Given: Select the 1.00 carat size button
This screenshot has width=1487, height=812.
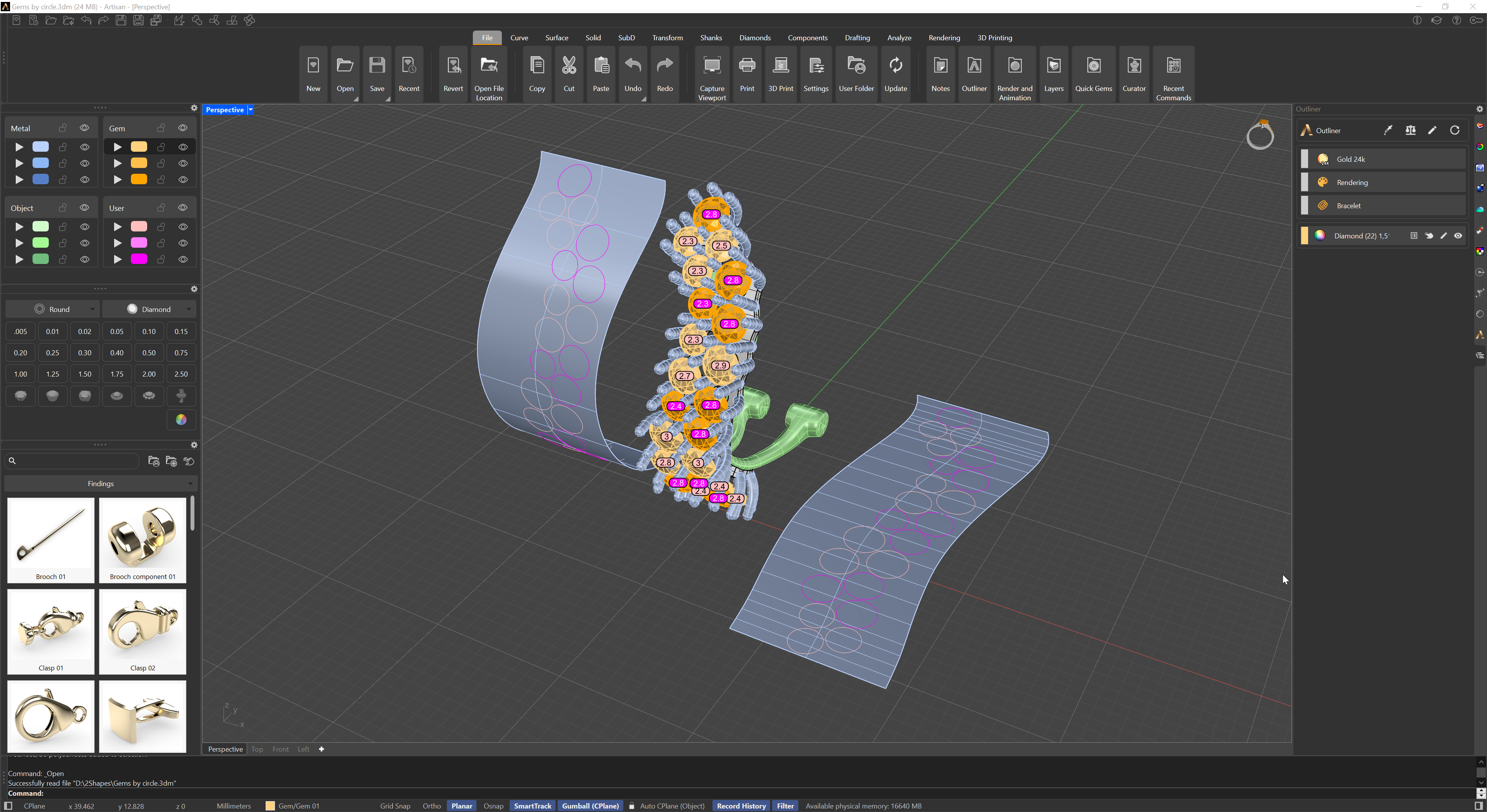Looking at the screenshot, I should click(21, 374).
